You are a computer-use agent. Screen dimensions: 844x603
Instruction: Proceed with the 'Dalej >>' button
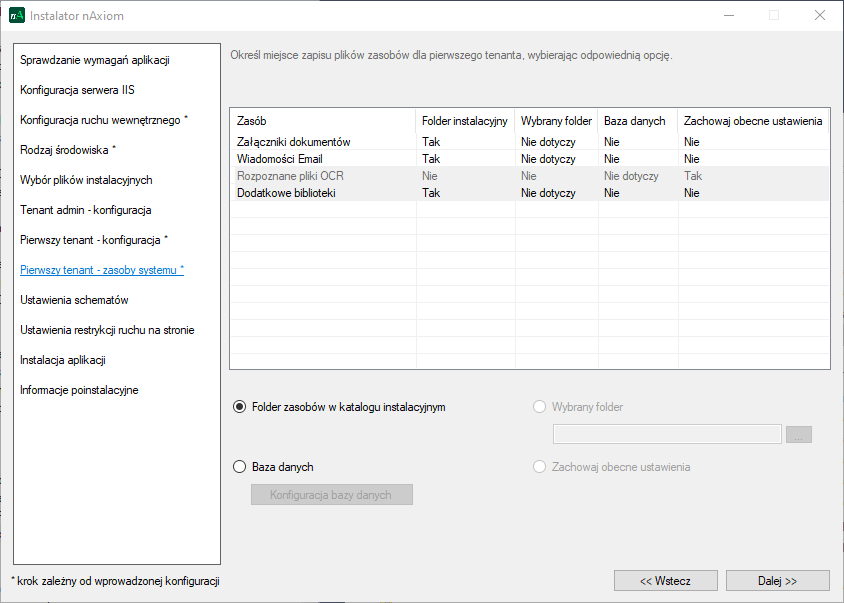click(x=777, y=581)
